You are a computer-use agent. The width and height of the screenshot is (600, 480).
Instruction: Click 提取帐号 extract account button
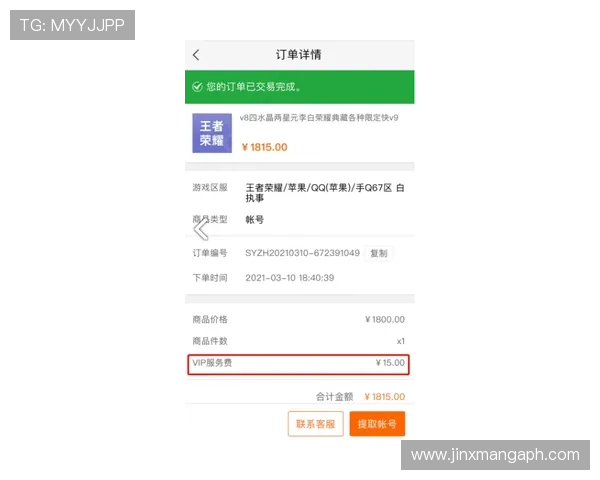(377, 424)
